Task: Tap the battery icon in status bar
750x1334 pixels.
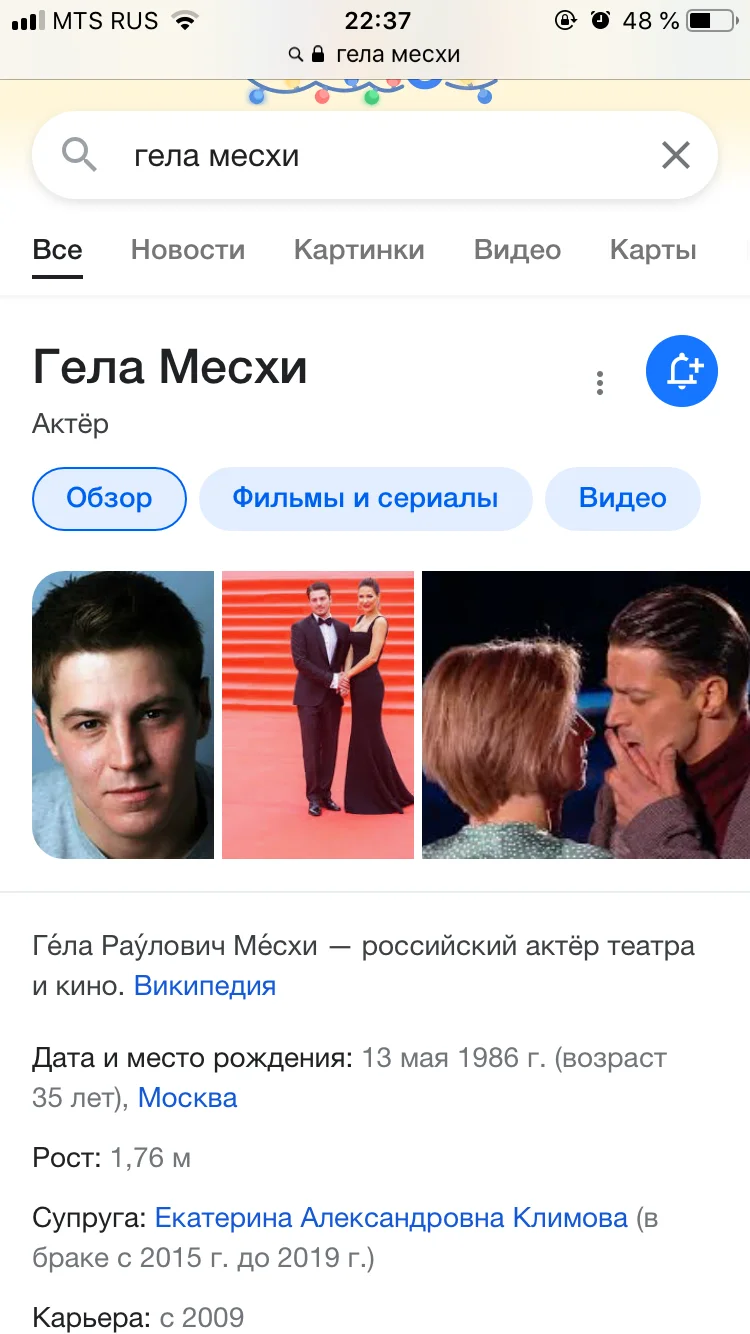Action: coord(712,20)
